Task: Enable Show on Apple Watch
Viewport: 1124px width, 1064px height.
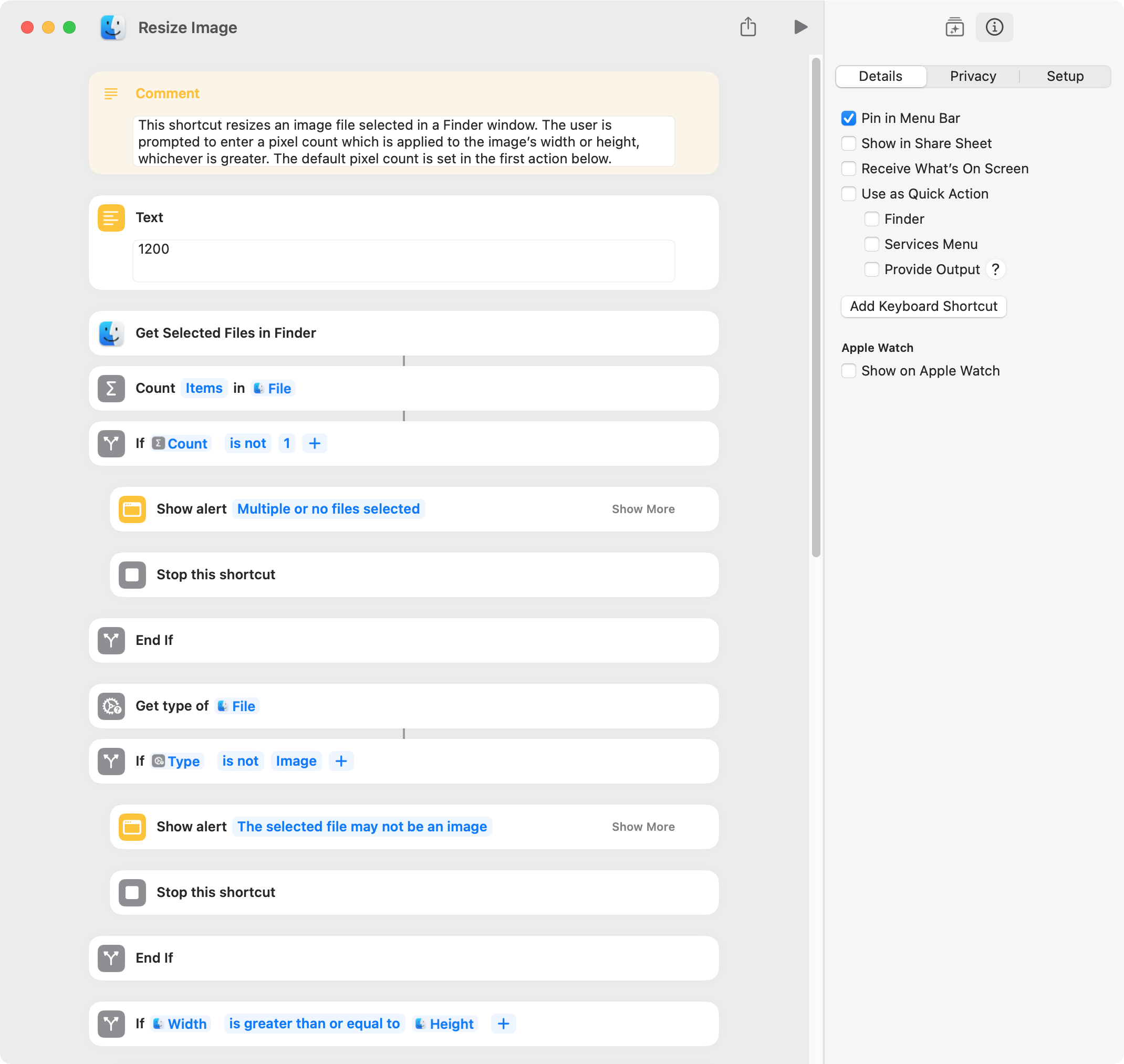Action: point(848,371)
